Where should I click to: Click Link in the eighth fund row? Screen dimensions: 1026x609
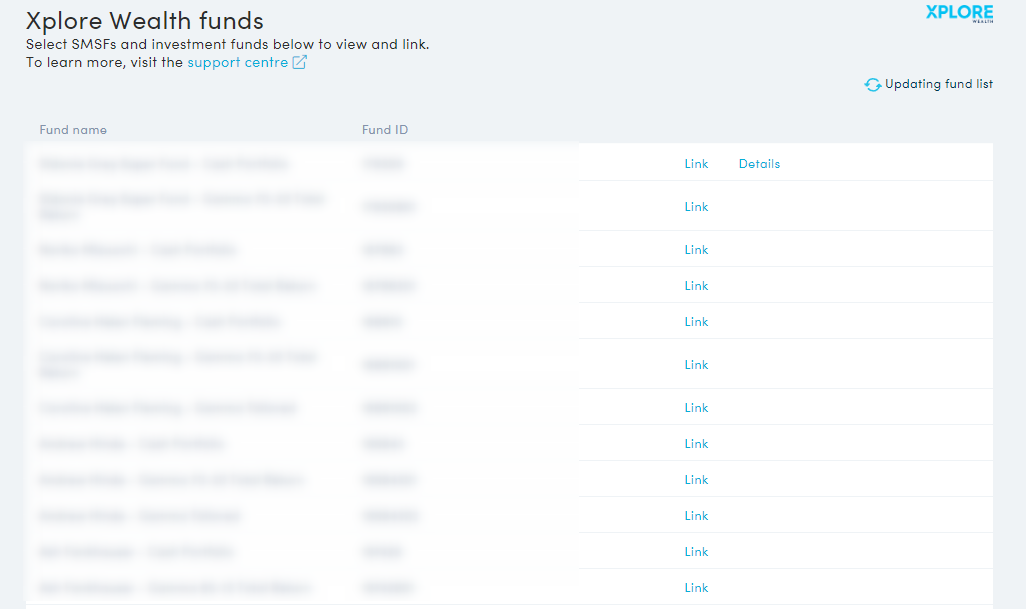click(x=696, y=444)
